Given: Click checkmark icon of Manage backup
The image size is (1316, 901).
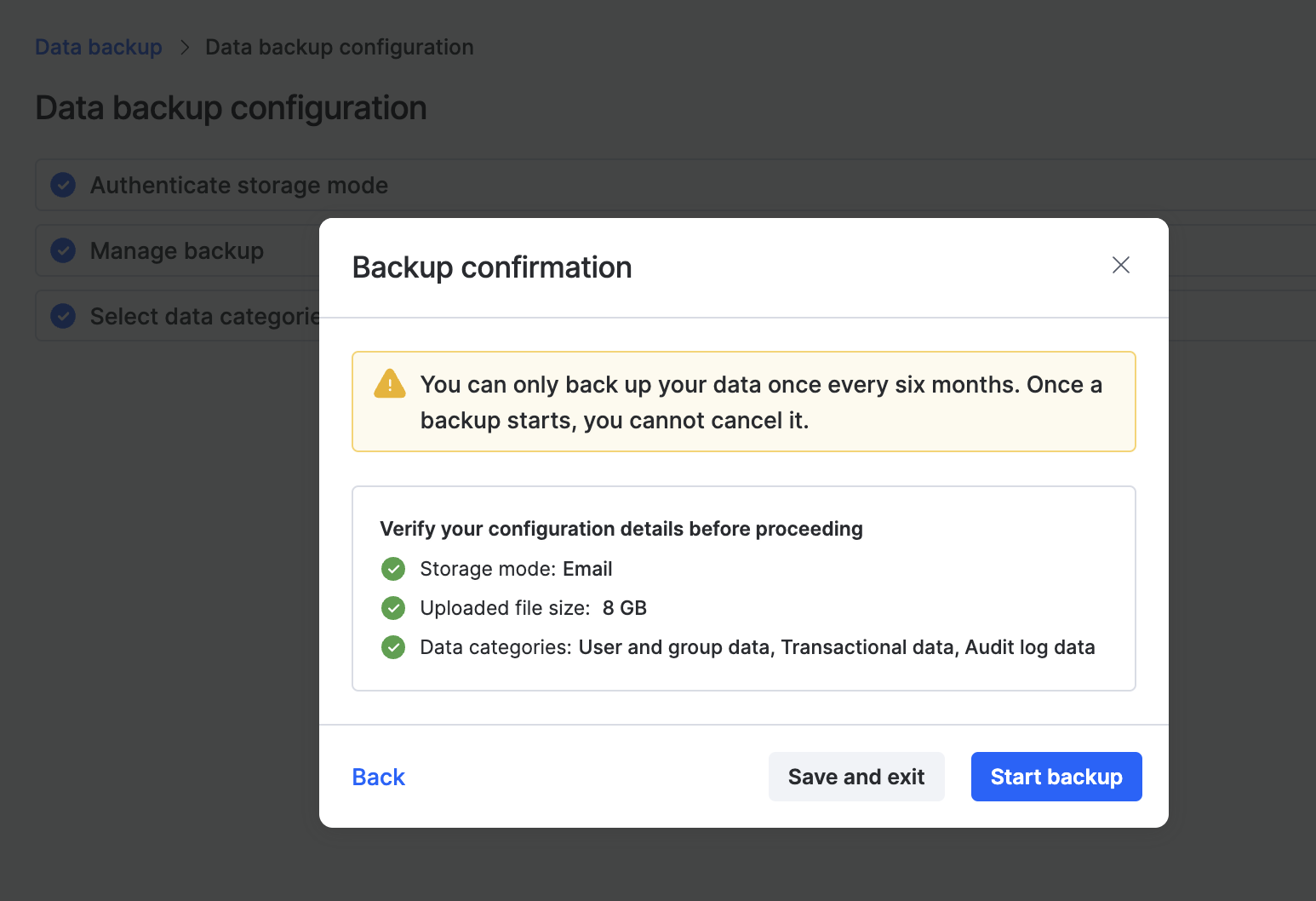Looking at the screenshot, I should [63, 250].
